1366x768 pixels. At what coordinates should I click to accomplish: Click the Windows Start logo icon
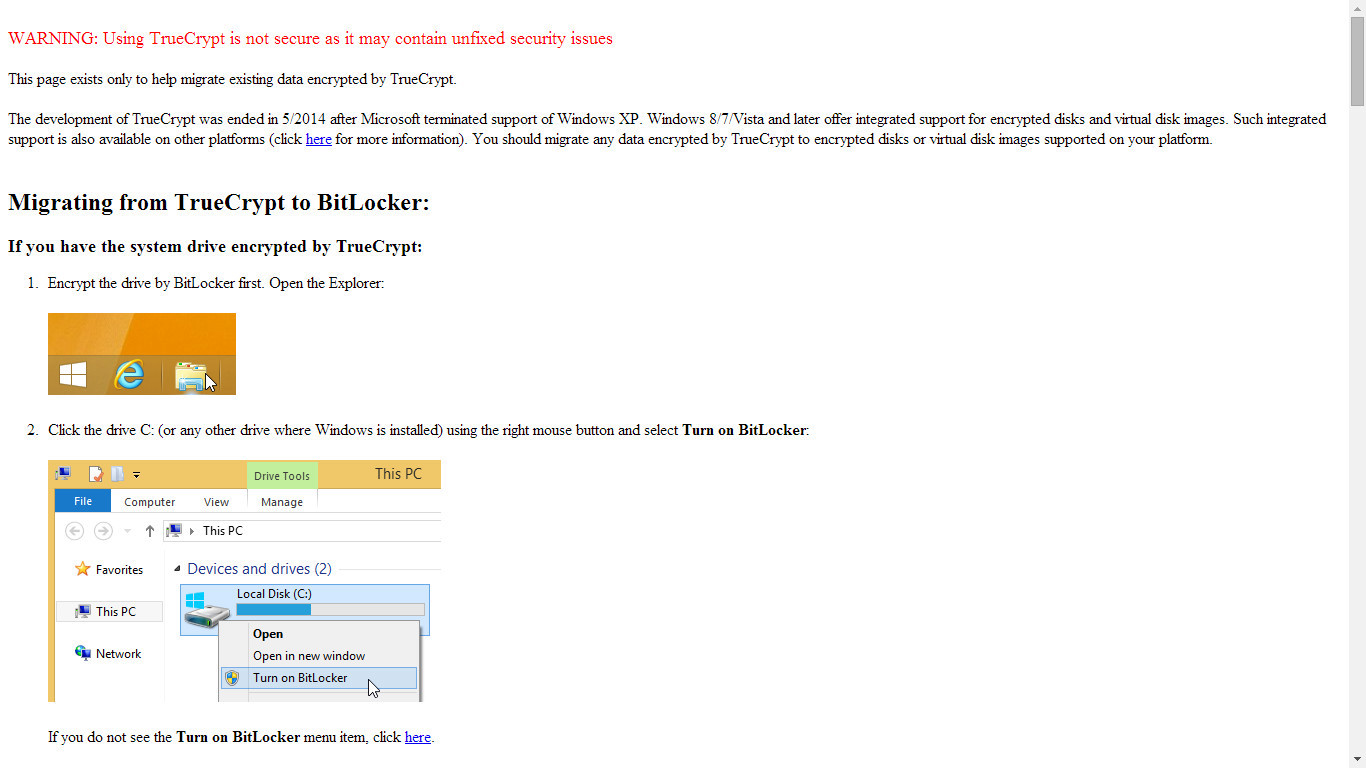tap(73, 375)
